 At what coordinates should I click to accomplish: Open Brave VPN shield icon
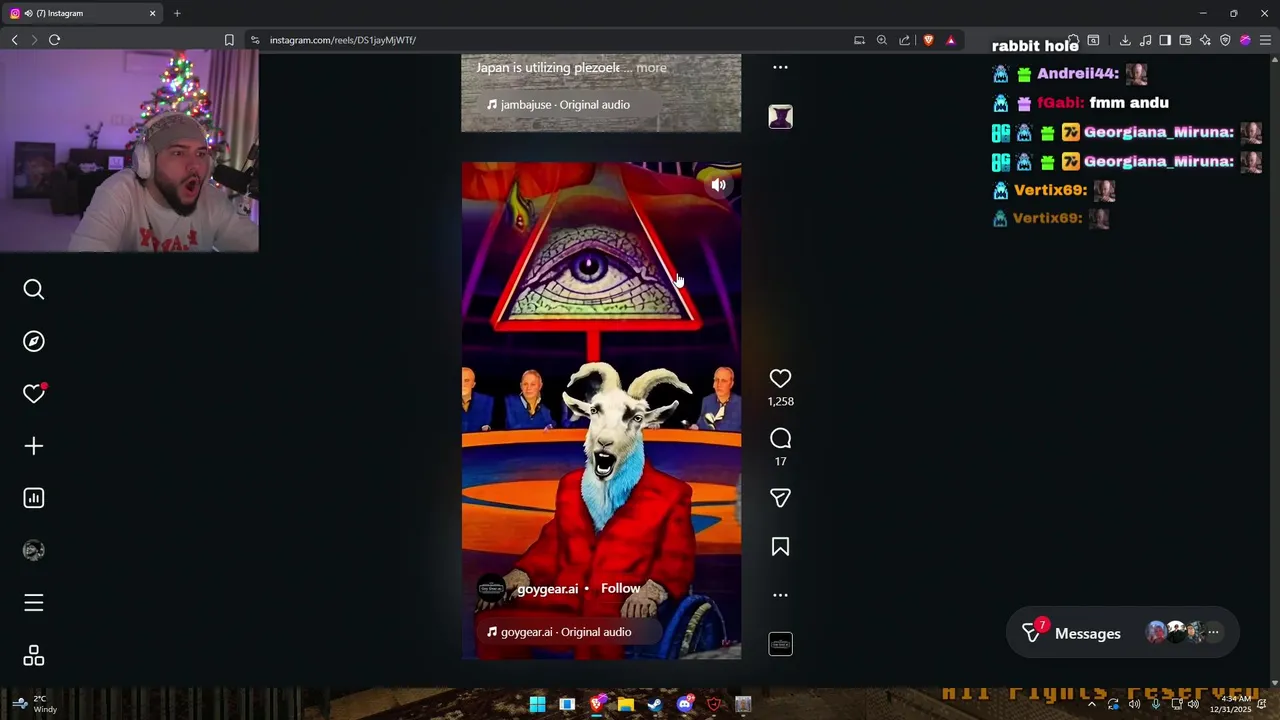[1225, 40]
